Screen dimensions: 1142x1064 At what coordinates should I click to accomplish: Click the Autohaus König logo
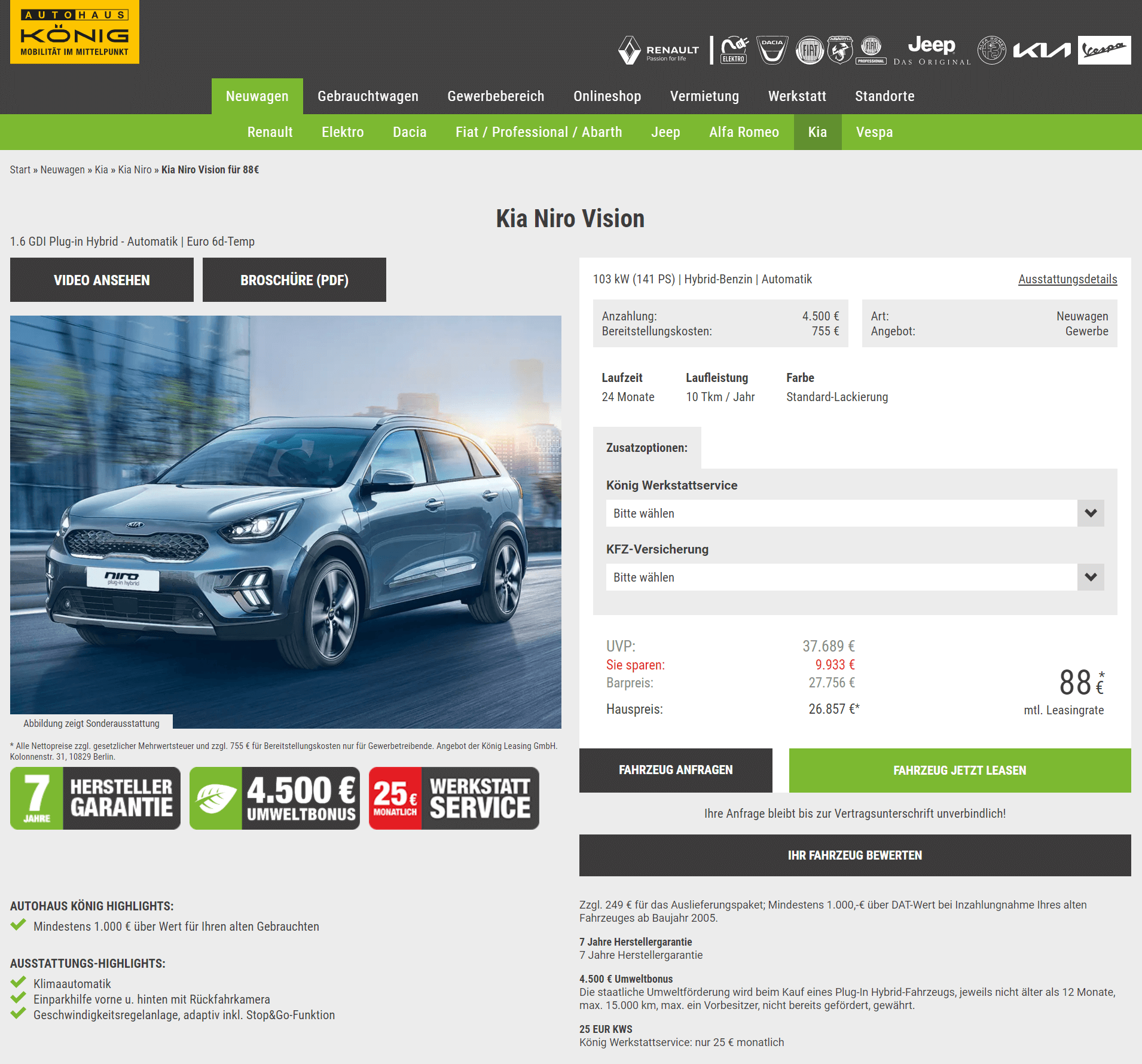[75, 32]
